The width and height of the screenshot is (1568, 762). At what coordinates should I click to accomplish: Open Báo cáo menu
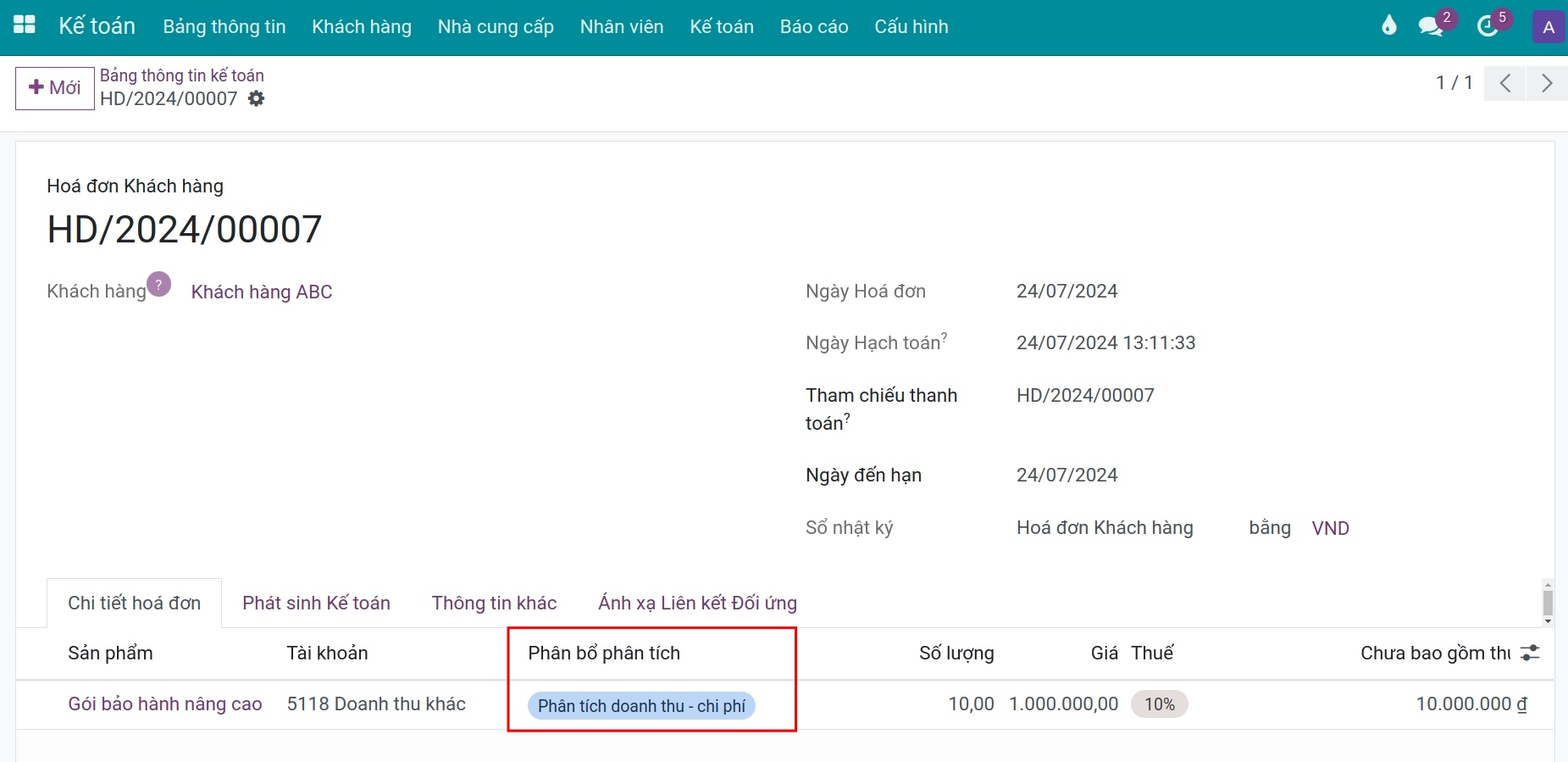click(x=814, y=27)
